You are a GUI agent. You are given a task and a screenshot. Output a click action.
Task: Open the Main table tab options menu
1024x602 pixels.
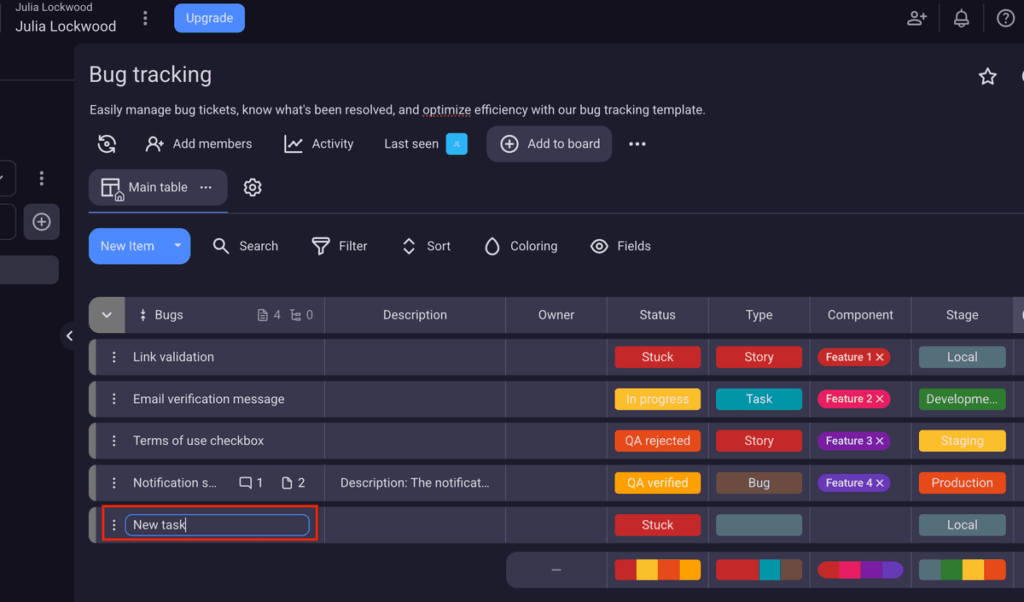(206, 187)
